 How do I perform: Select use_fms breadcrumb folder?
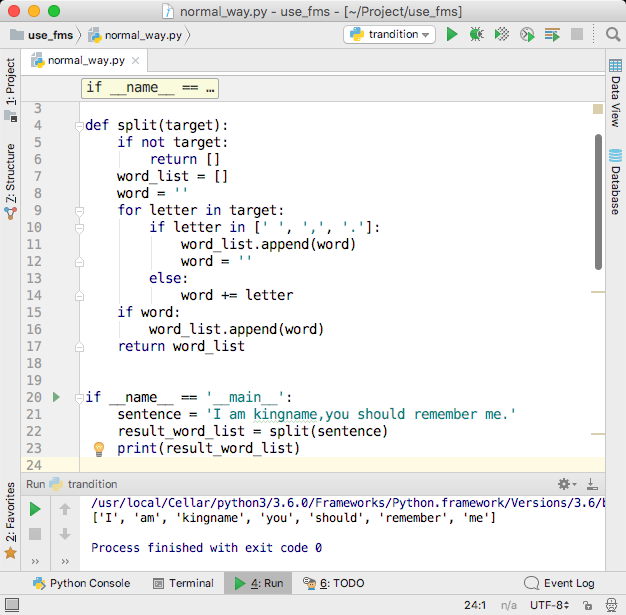point(42,35)
